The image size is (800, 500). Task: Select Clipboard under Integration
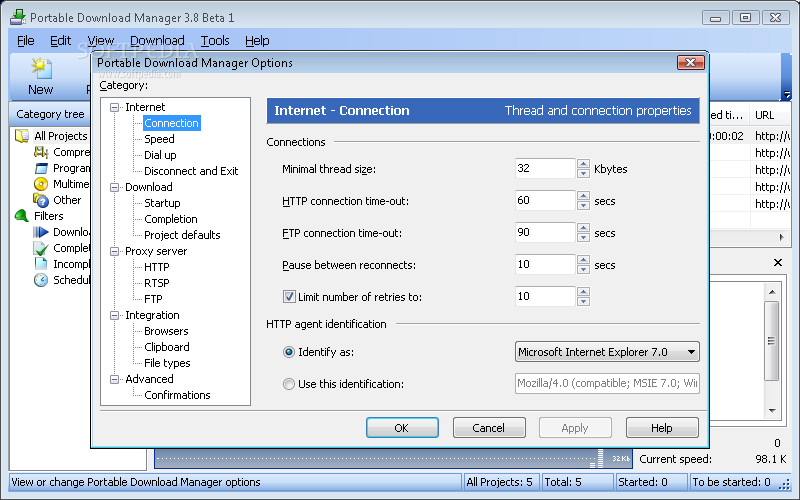pos(167,347)
